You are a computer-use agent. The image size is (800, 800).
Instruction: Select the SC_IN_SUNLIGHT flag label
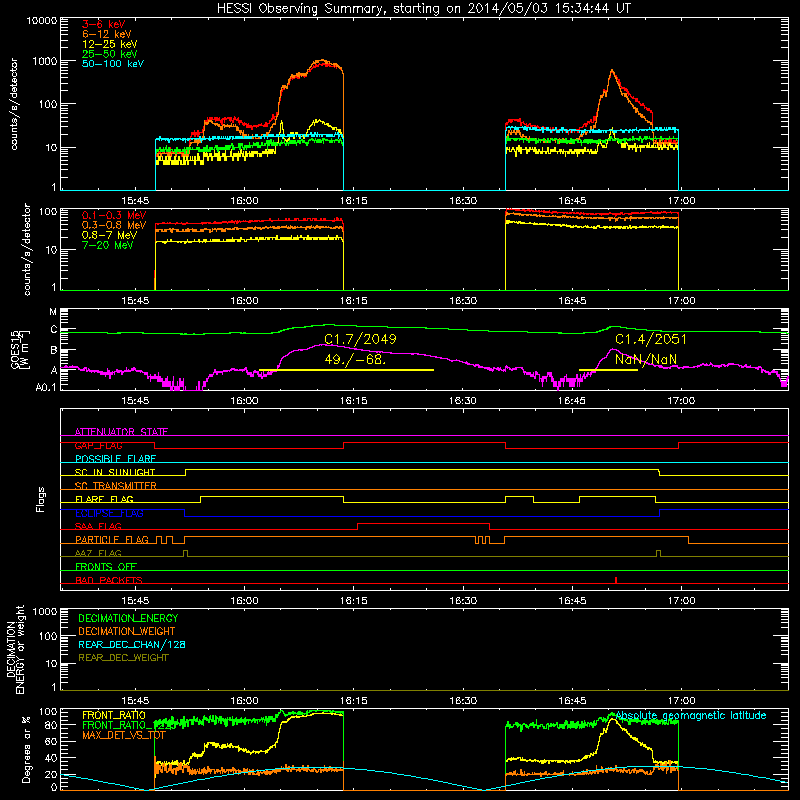(x=115, y=472)
